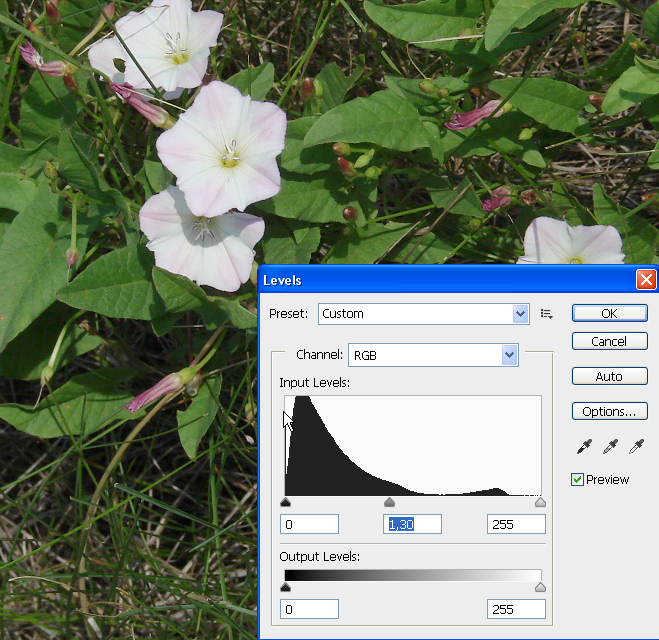Screen dimensions: 659x640
Task: Open the preset options menu icon
Action: 547,314
